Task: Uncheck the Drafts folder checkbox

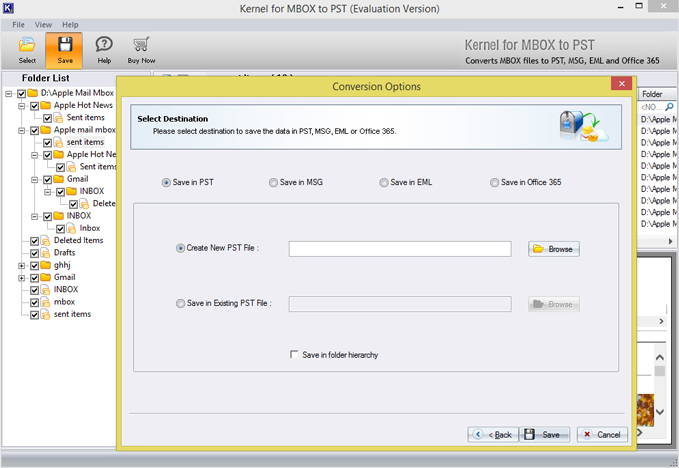Action: [x=35, y=253]
